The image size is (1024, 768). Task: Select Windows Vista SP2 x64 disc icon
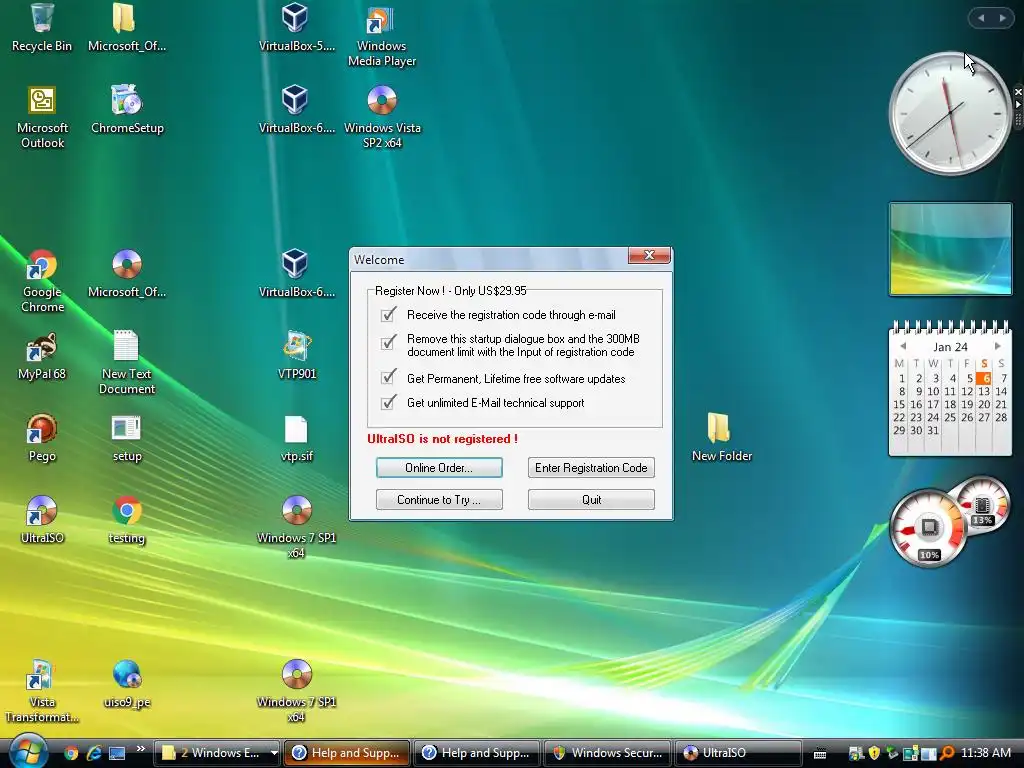382,118
